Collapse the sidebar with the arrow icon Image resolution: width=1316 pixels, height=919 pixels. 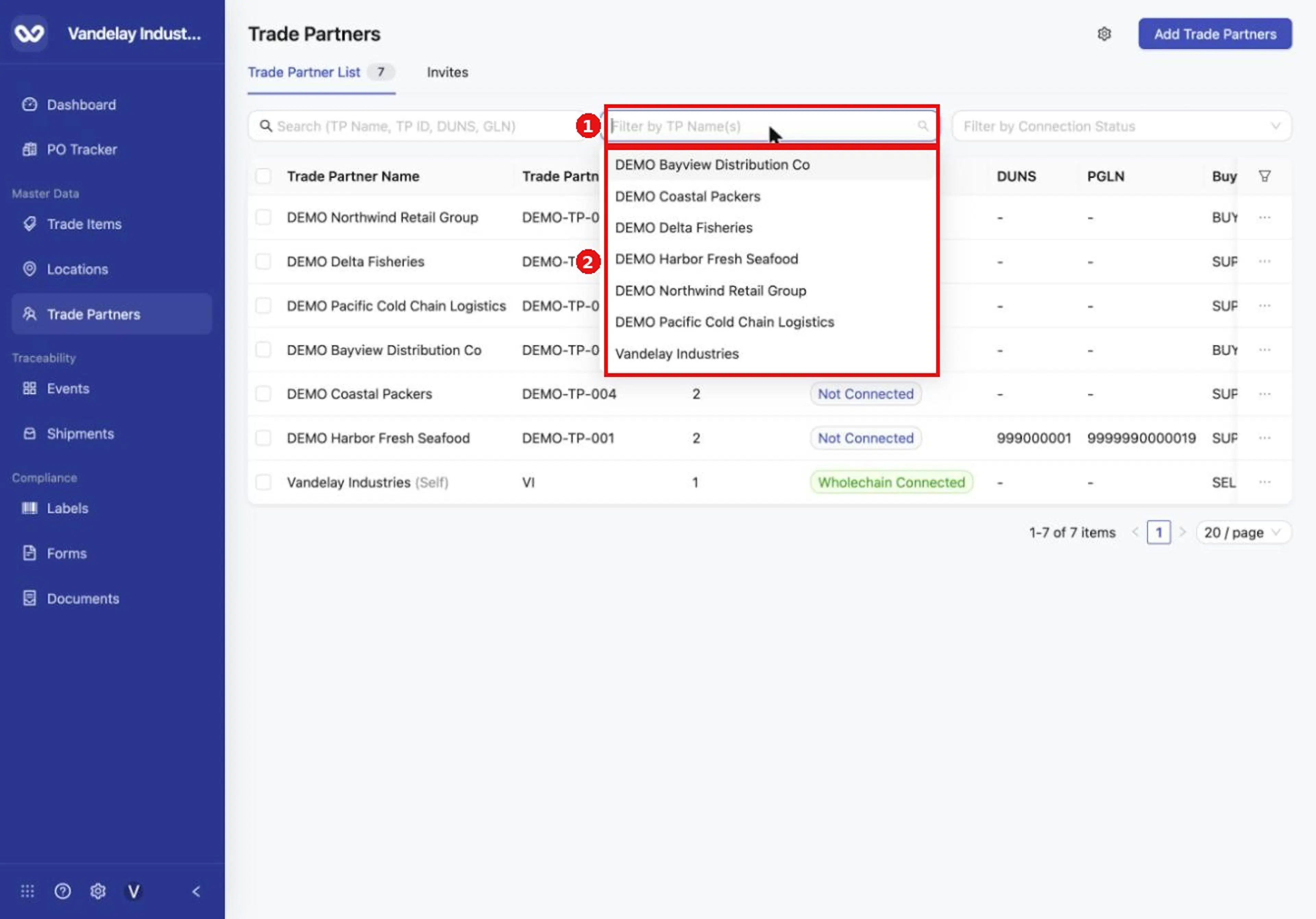(196, 891)
